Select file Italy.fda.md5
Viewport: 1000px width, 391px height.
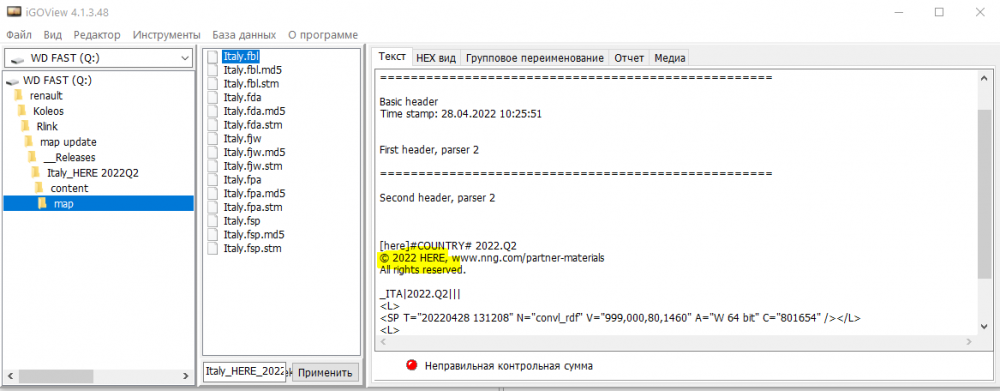[x=254, y=111]
